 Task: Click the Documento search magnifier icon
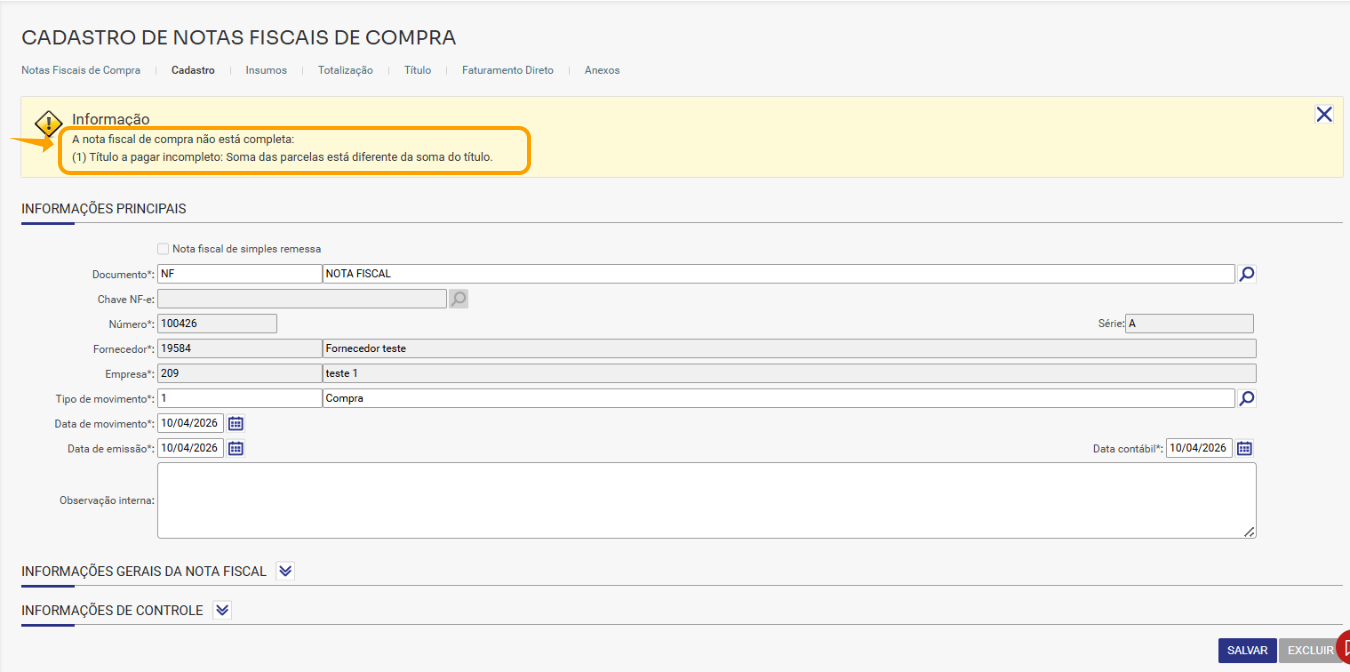[x=1246, y=273]
